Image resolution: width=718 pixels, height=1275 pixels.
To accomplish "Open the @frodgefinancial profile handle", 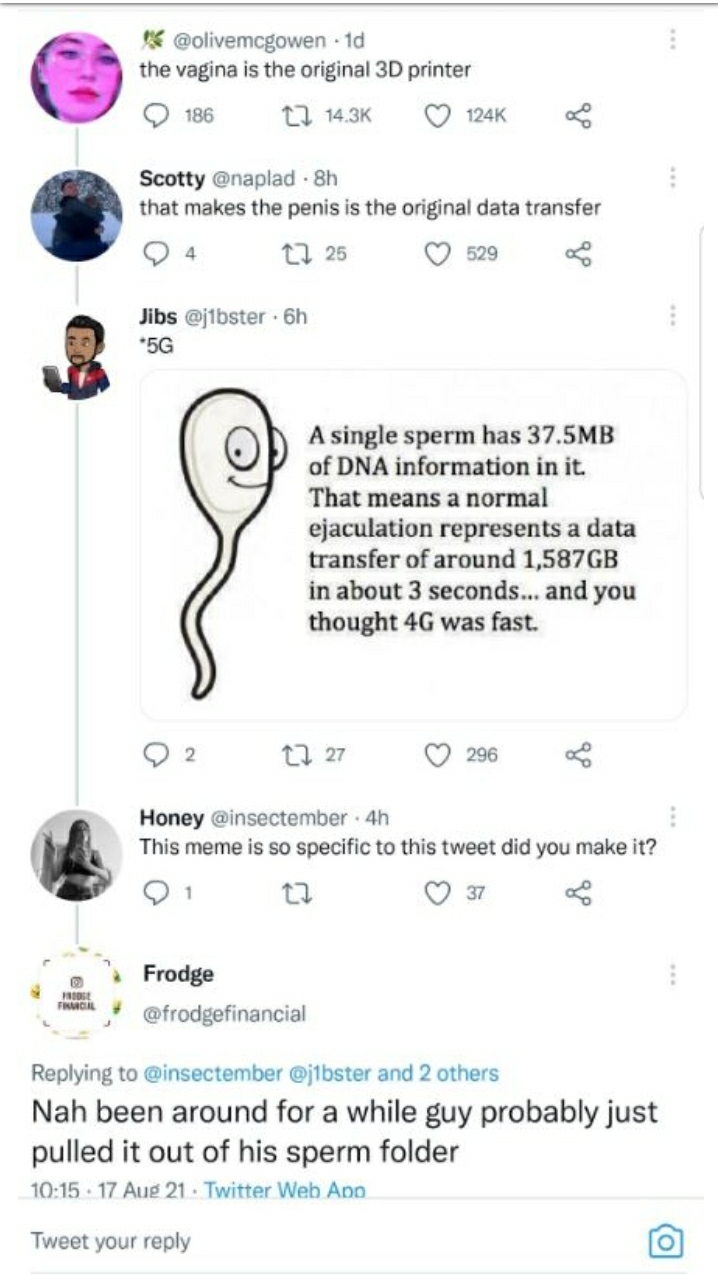I will click(x=224, y=1014).
